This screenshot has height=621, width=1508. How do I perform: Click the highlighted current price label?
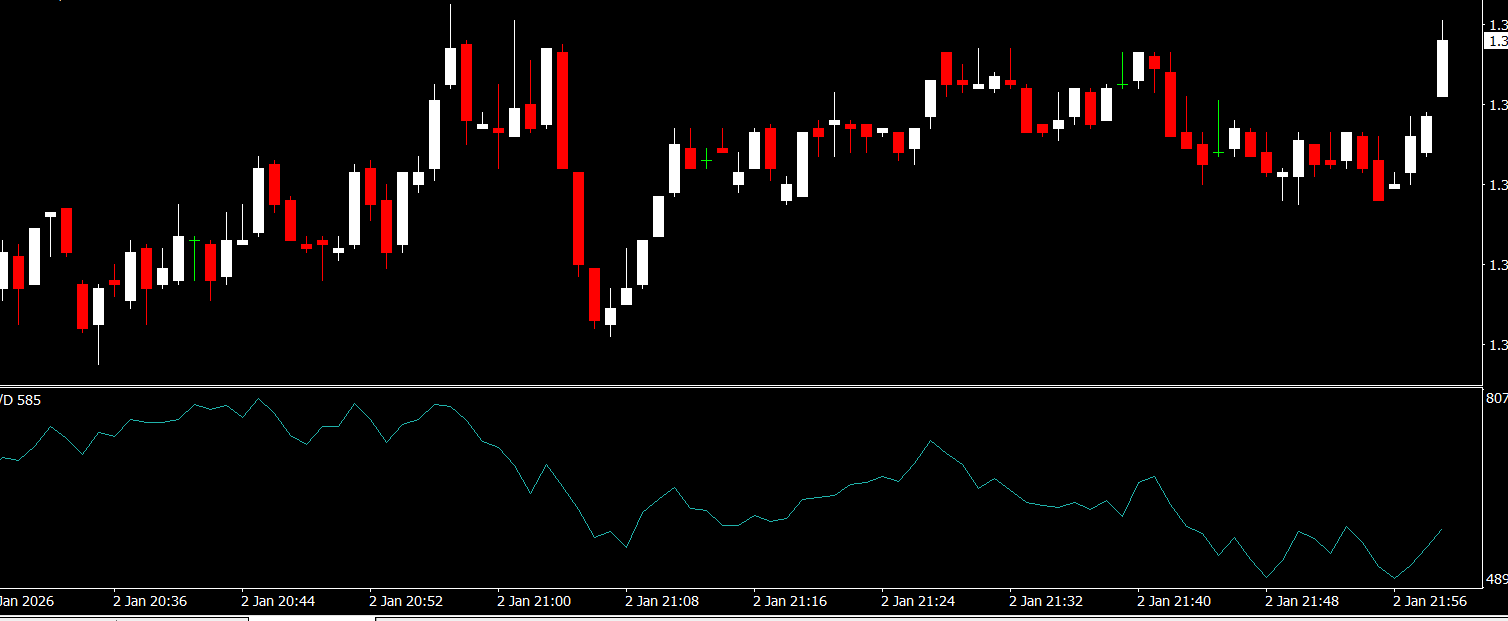(x=1497, y=41)
